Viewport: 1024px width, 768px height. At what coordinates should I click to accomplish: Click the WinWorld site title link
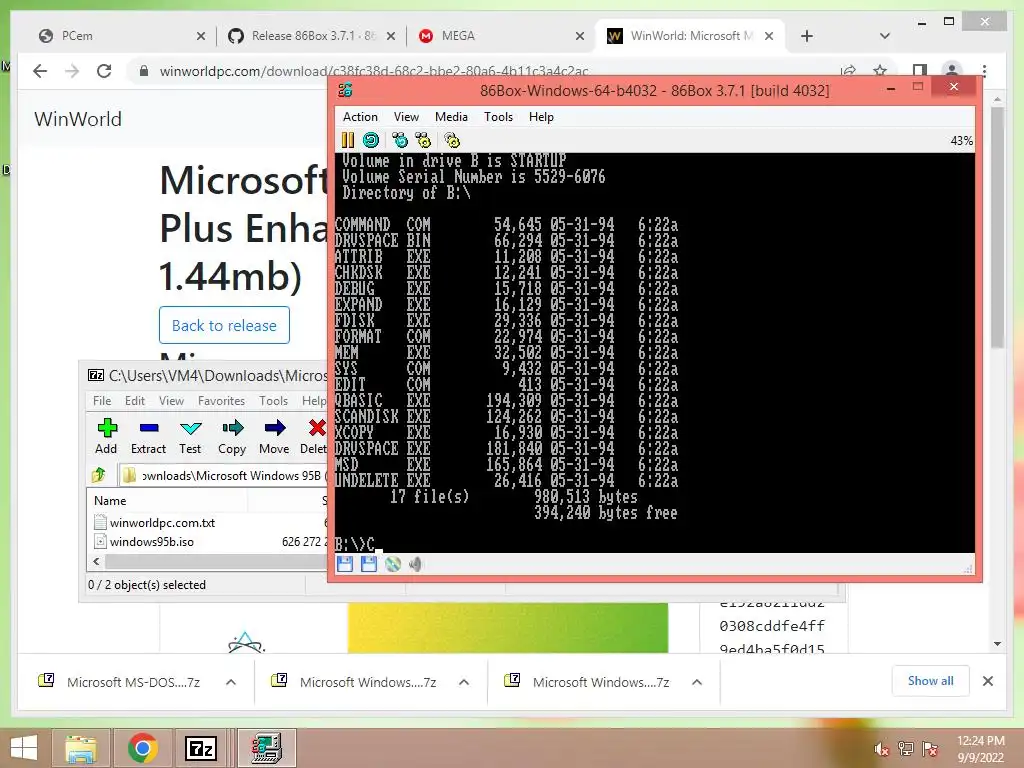point(78,119)
